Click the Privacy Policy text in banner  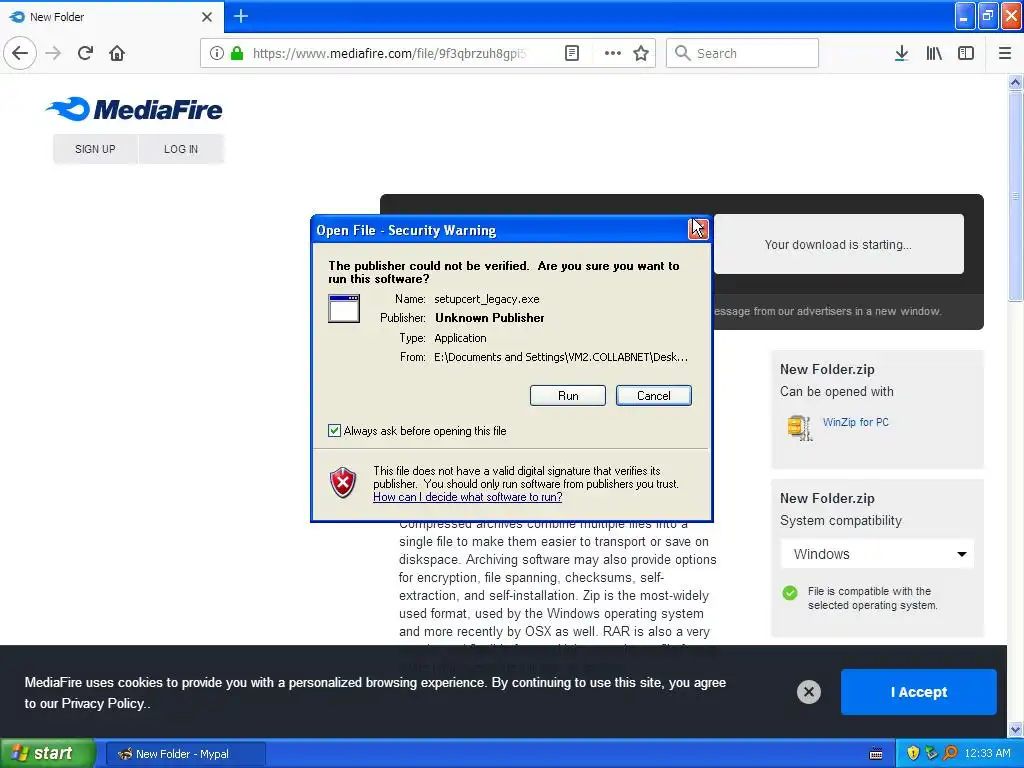102,703
